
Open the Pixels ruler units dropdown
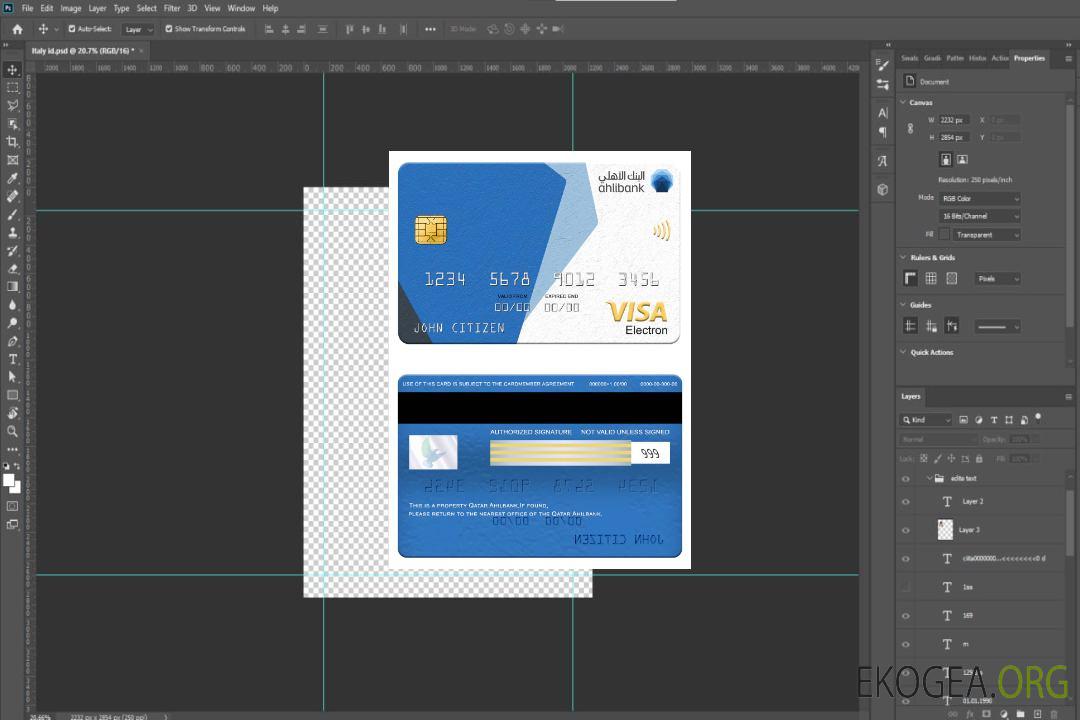997,279
